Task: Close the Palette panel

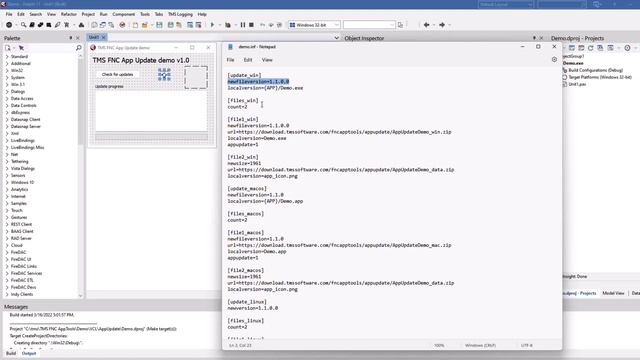Action: click(78, 38)
